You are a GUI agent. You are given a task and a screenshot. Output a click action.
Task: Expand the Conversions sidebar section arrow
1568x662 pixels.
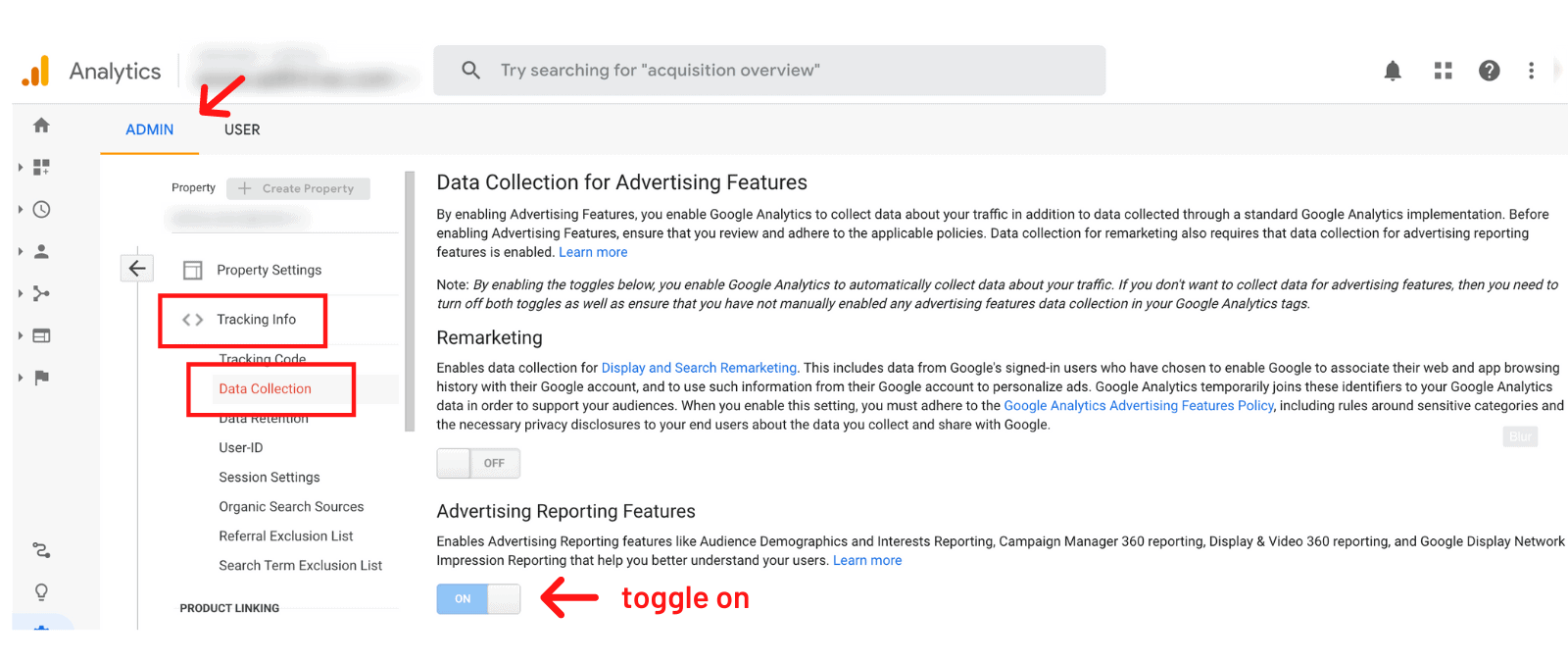click(x=21, y=378)
